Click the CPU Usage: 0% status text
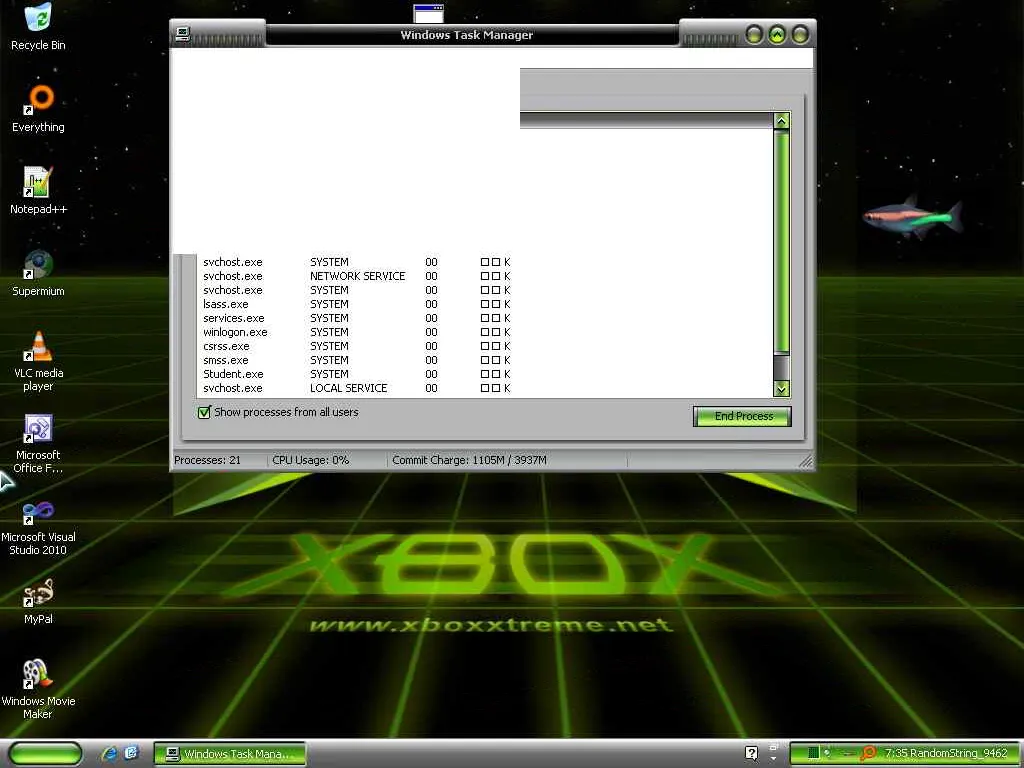 pyautogui.click(x=311, y=460)
